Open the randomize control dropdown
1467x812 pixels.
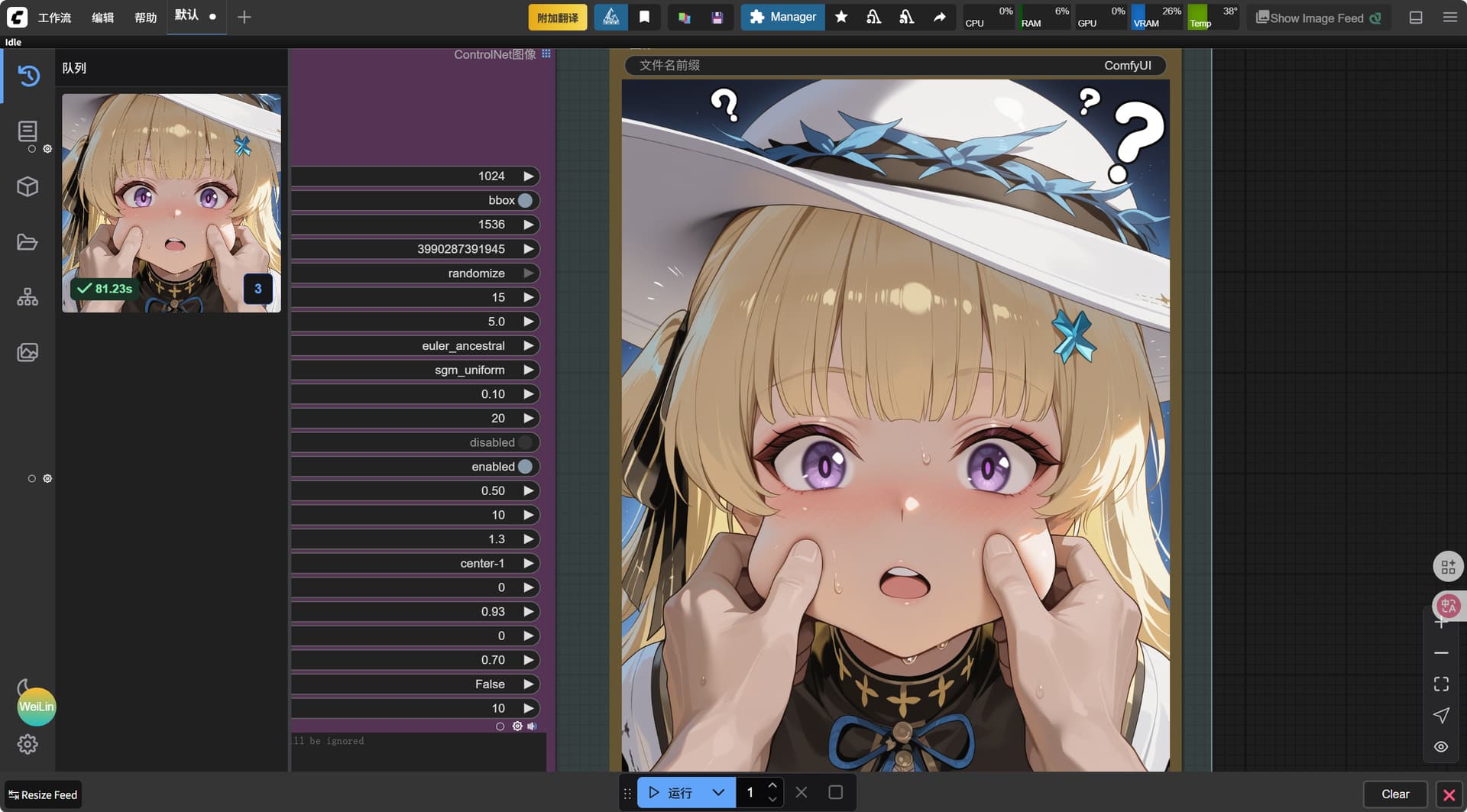click(x=415, y=273)
